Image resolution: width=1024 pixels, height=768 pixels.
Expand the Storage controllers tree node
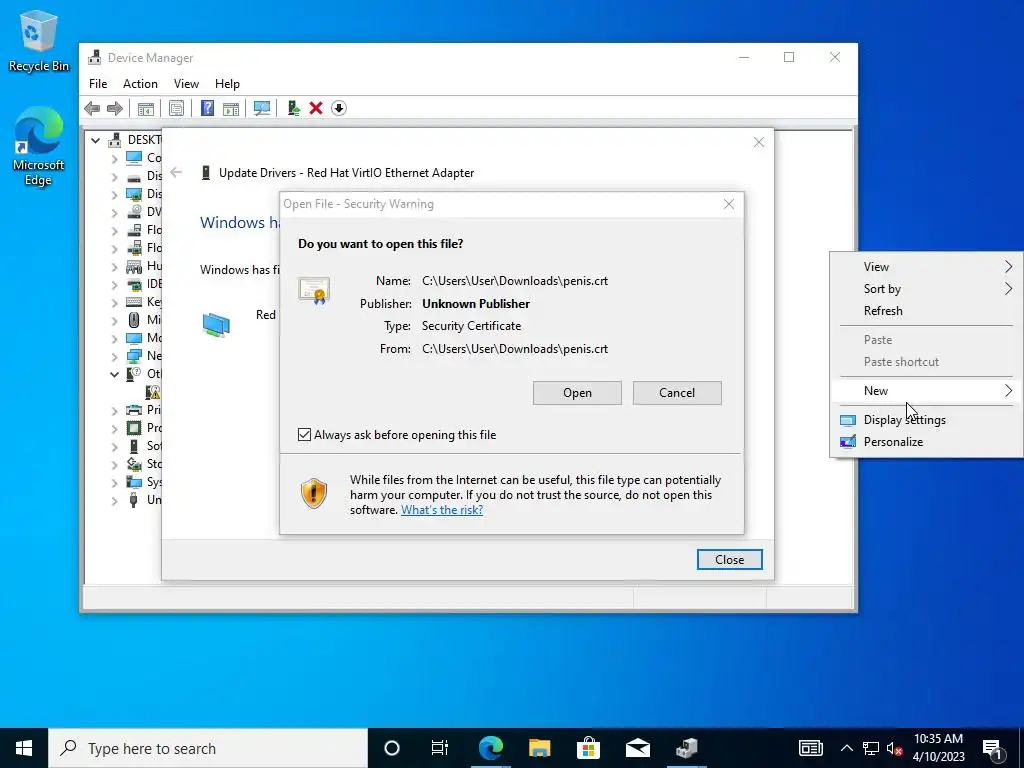point(114,464)
